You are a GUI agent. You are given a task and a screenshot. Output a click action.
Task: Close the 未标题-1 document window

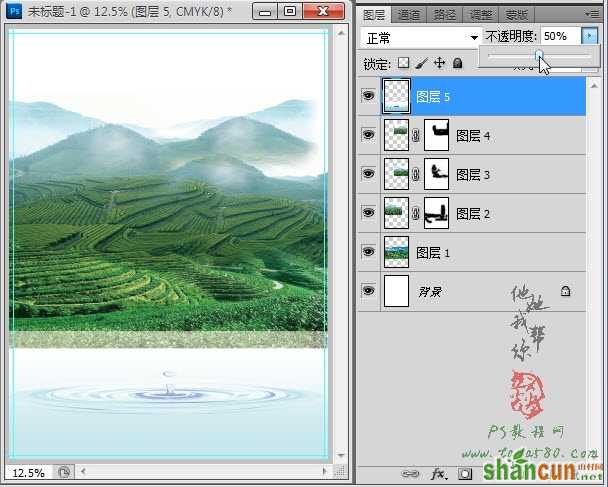pos(323,12)
